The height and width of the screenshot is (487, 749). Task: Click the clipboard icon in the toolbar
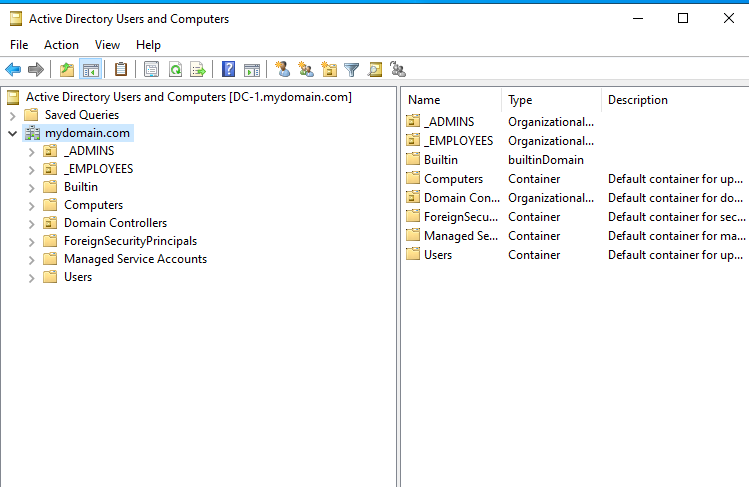pos(121,70)
